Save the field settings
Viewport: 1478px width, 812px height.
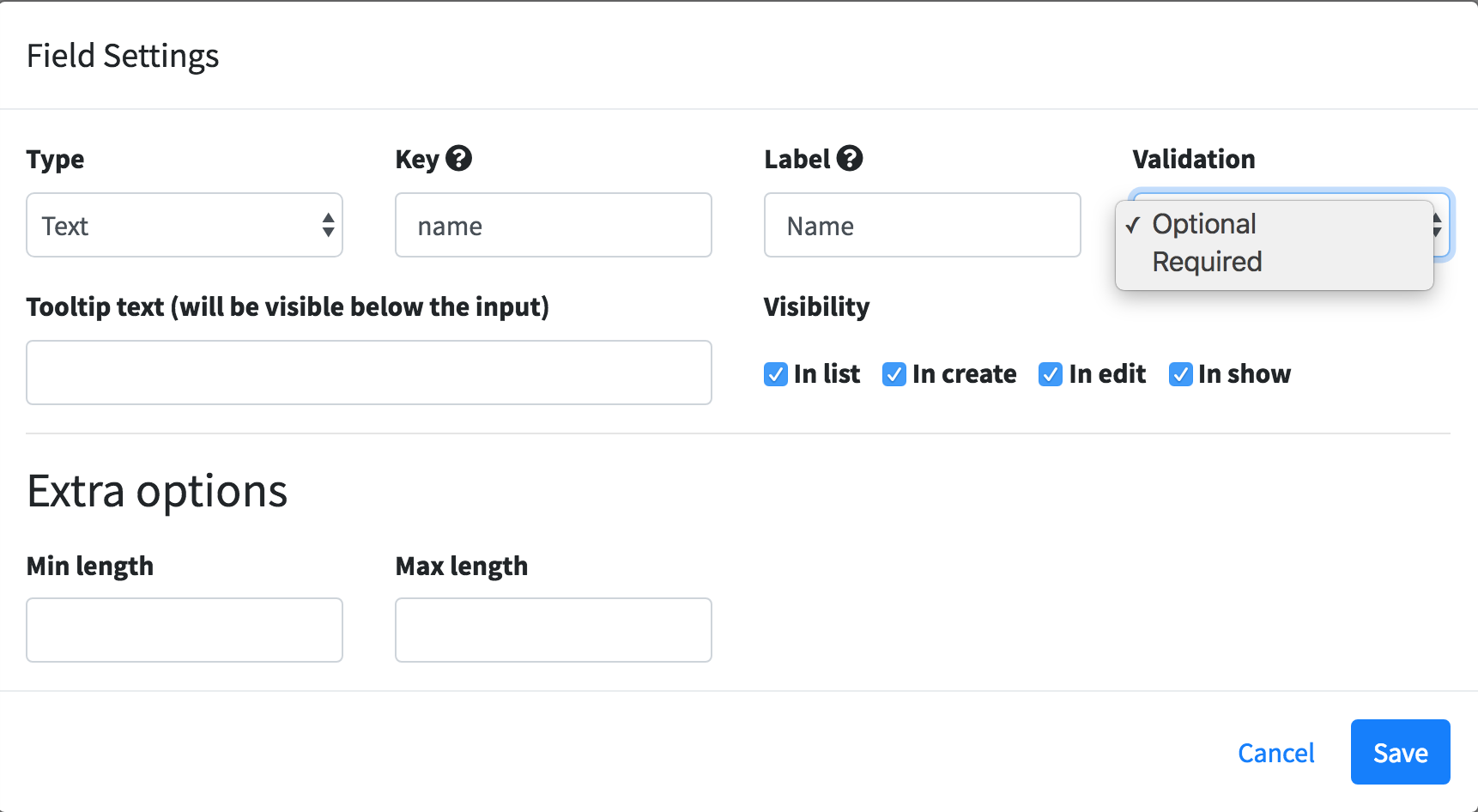[x=1401, y=752]
